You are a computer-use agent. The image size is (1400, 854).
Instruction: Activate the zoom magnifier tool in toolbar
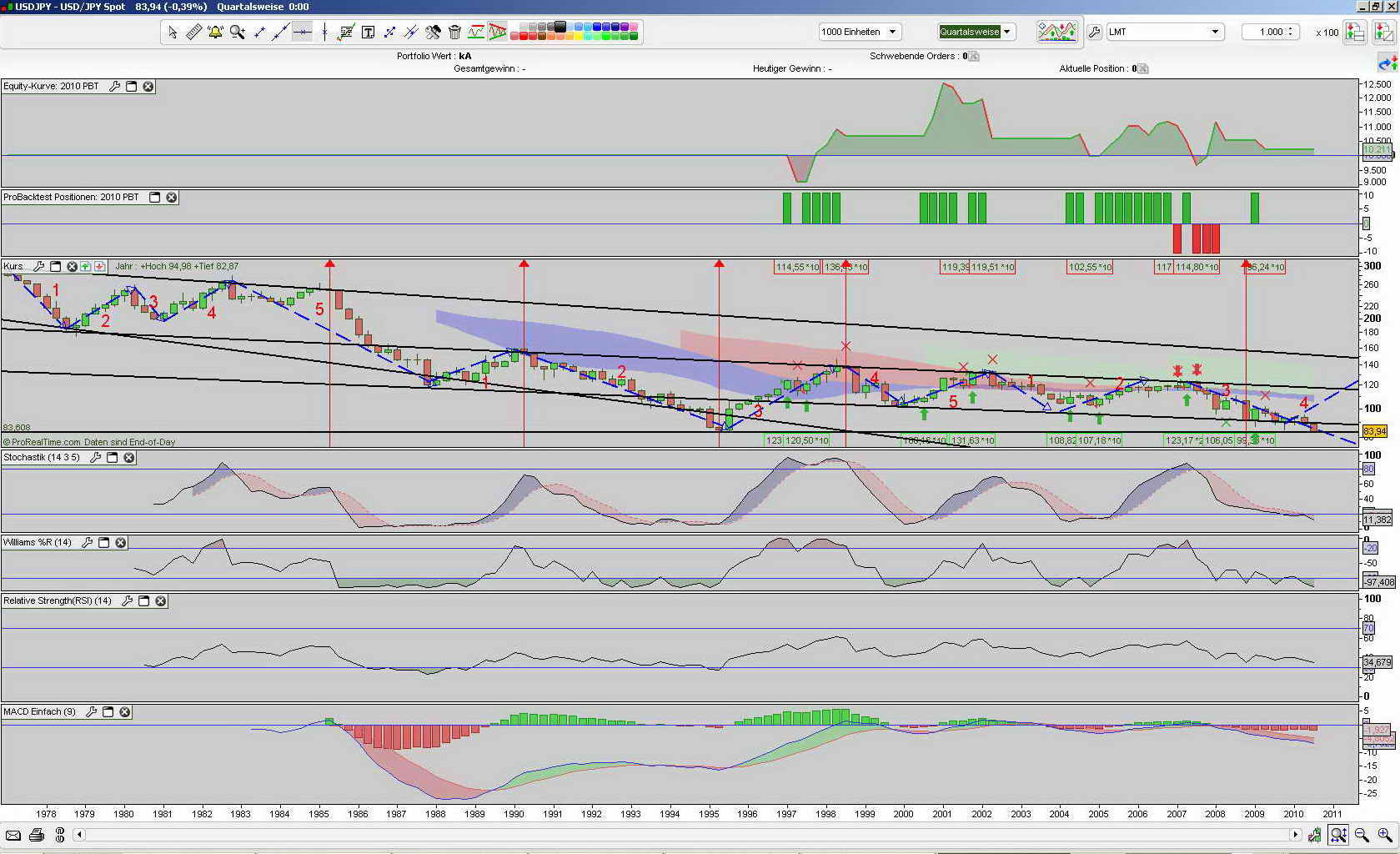pos(238,33)
